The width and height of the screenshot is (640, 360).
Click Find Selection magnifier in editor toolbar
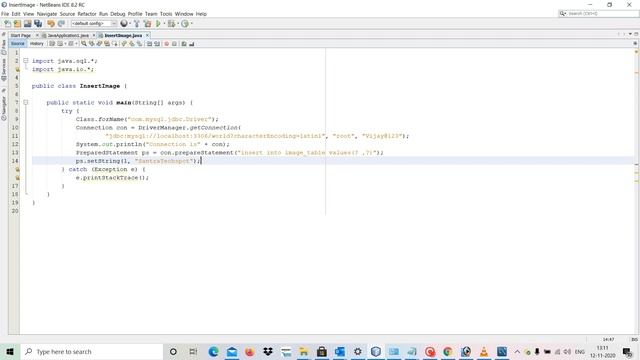pos(84,44)
